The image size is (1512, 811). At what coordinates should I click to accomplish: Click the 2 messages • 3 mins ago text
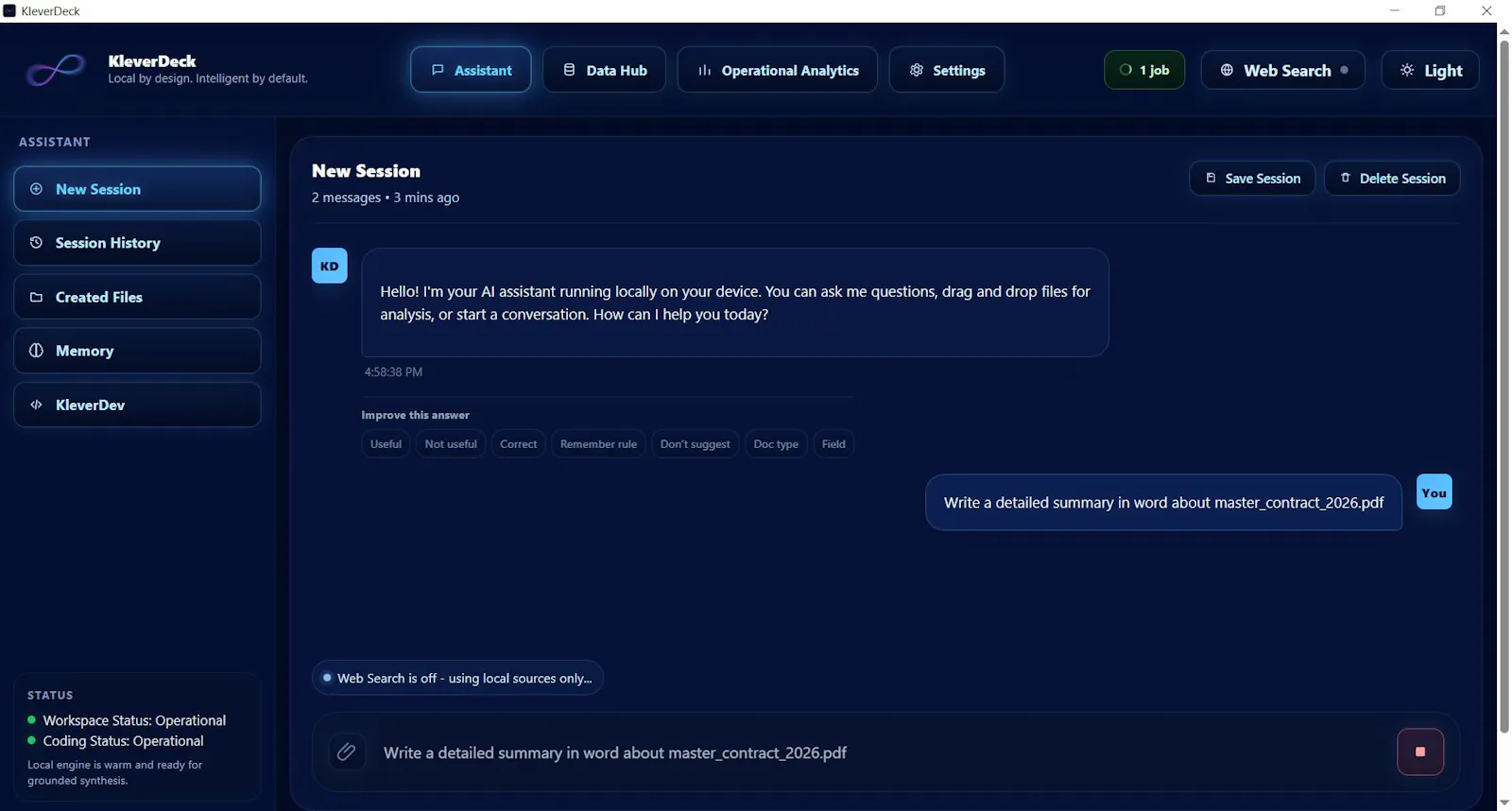coord(386,198)
